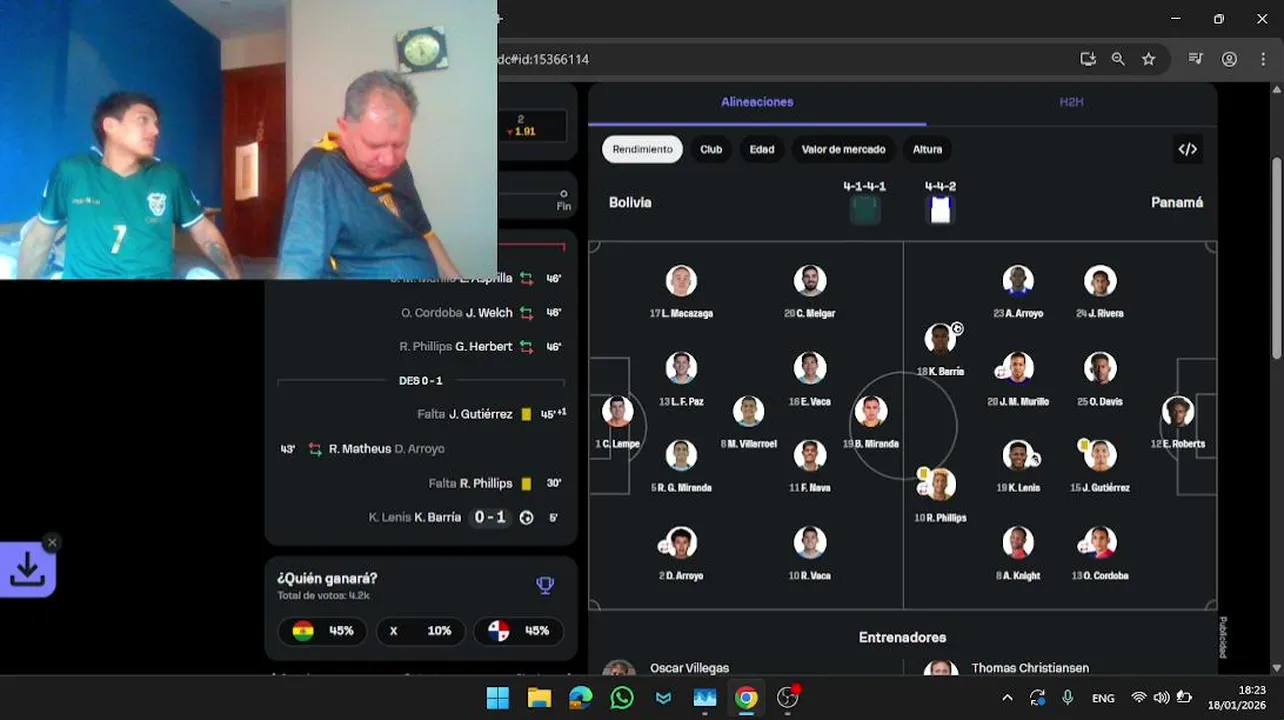Vote for Bolivia at 45%
Viewport: 1284px width, 720px height.
[x=322, y=631]
